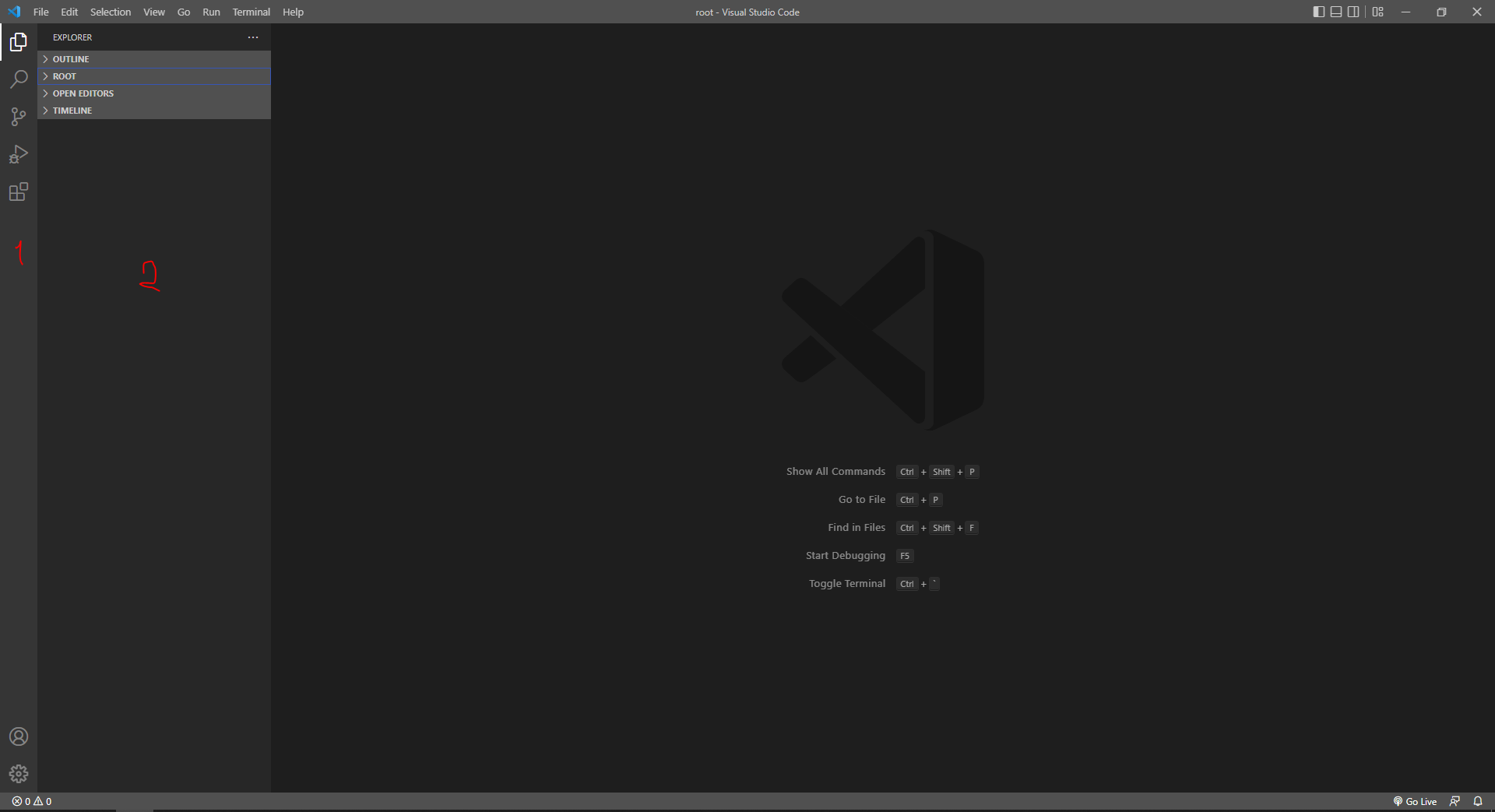
Task: Open the File menu
Action: [x=41, y=12]
